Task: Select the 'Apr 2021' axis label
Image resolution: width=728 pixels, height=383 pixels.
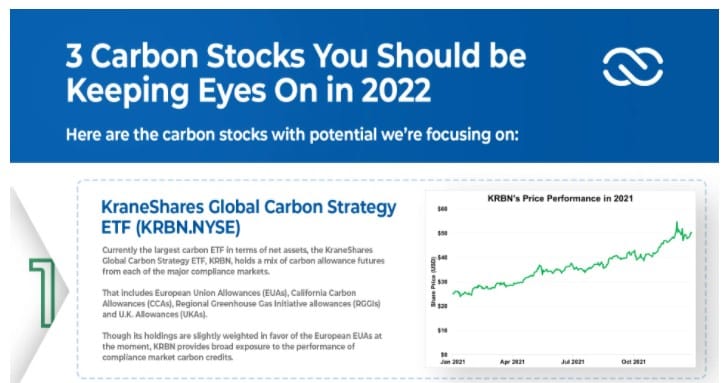Action: tap(512, 361)
